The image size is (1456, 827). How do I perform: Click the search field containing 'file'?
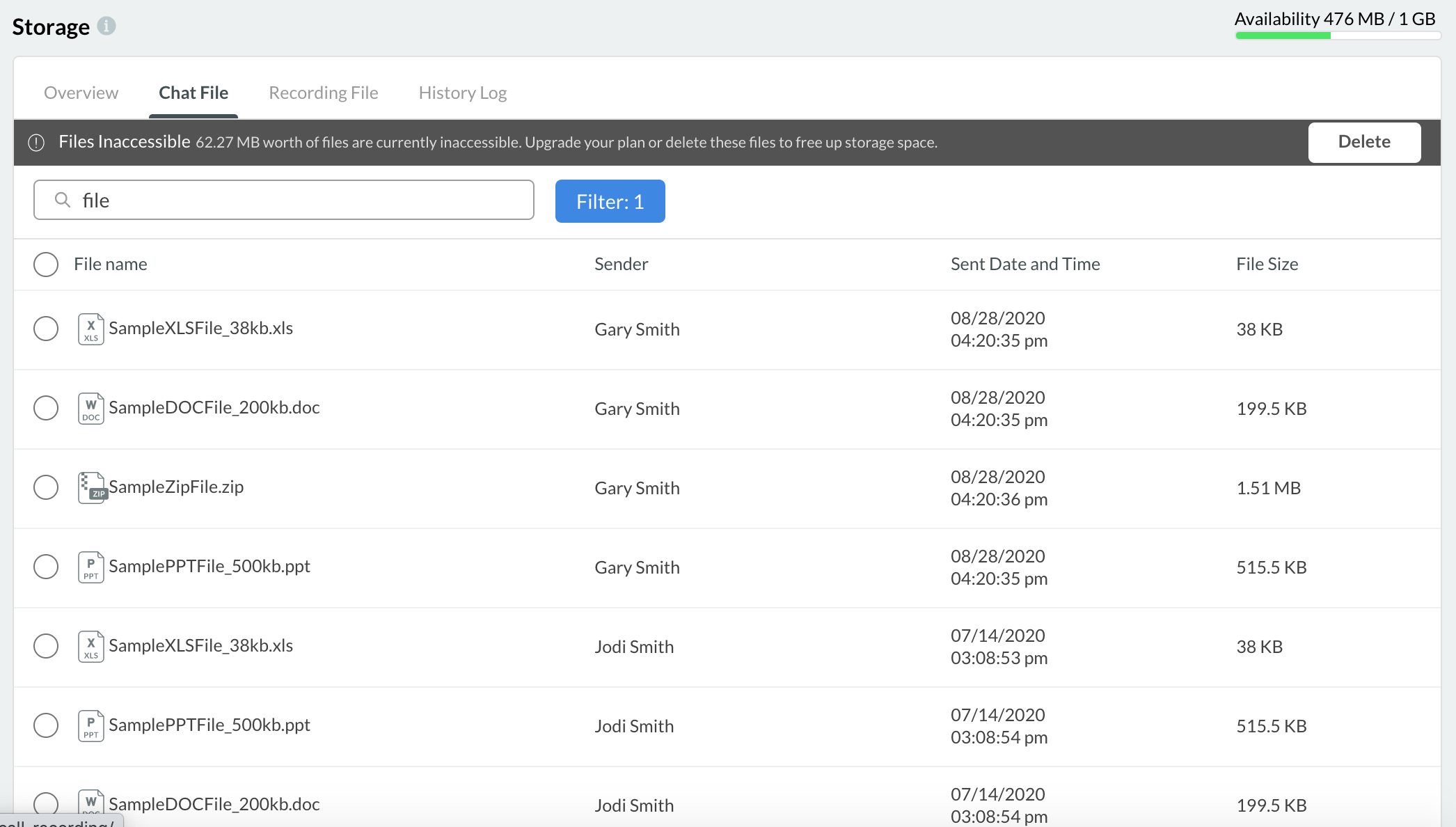[x=284, y=200]
